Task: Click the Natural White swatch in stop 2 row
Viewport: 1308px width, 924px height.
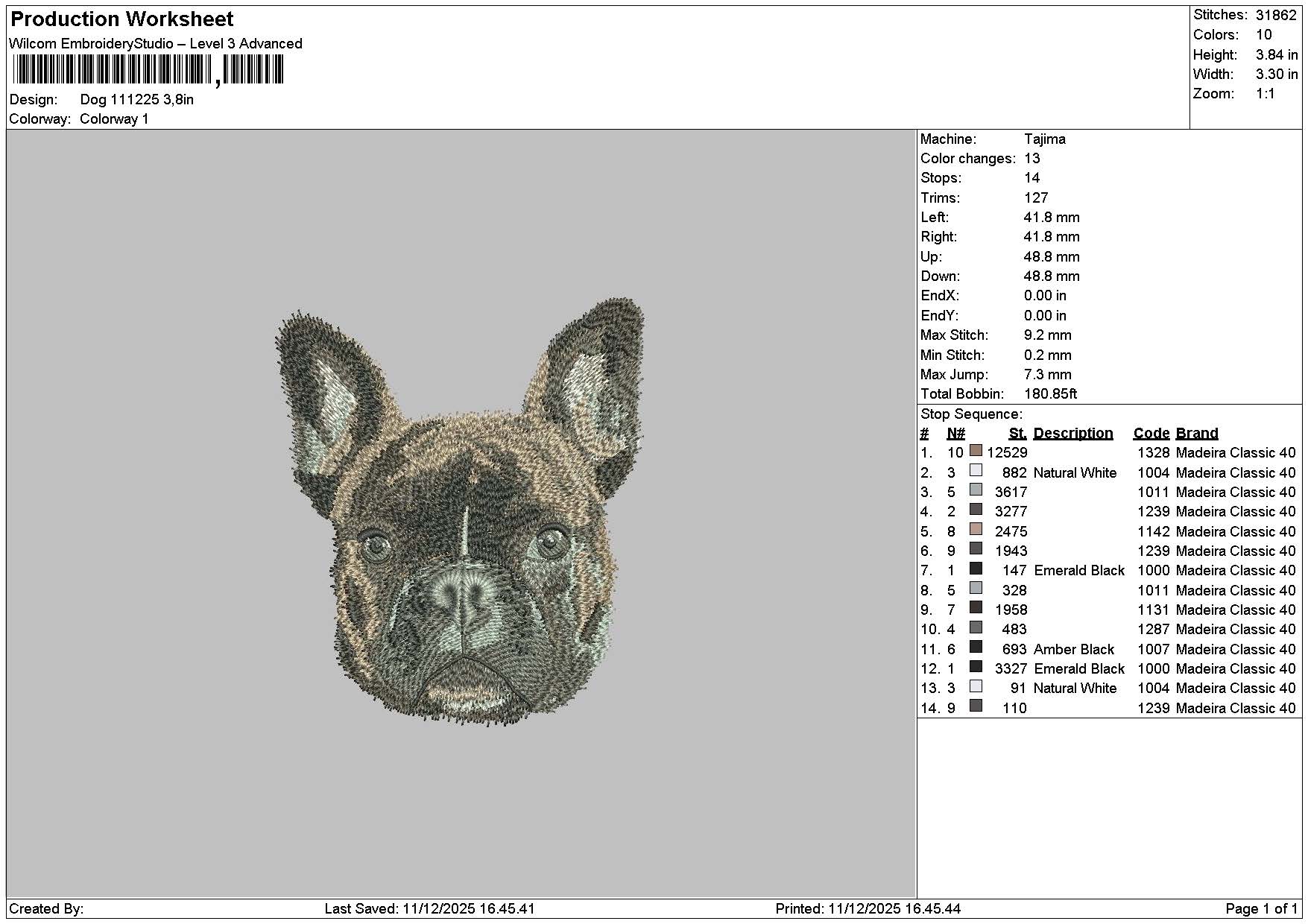Action: click(976, 470)
